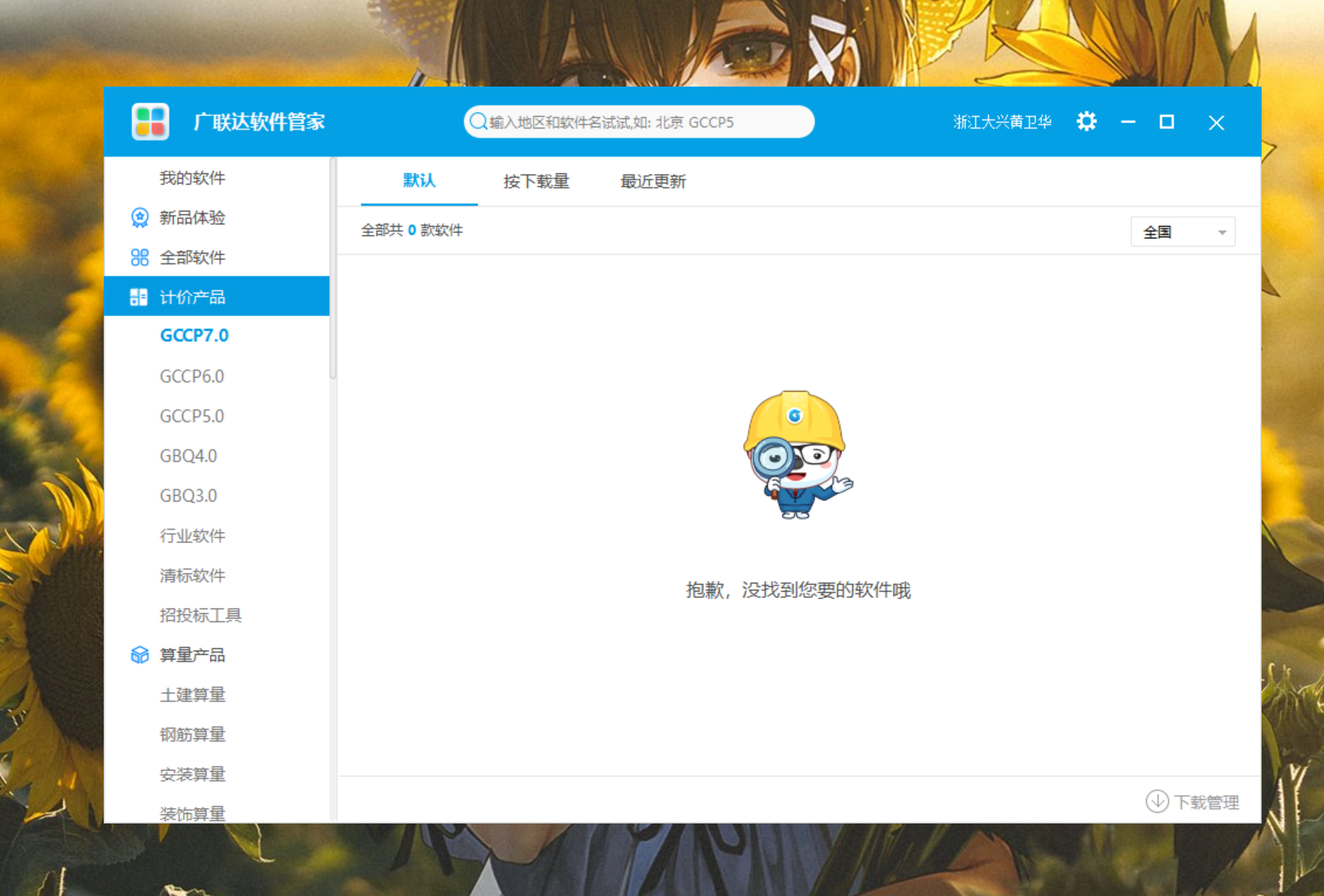
Task: Open 下载管理 download manager
Action: (x=1192, y=802)
